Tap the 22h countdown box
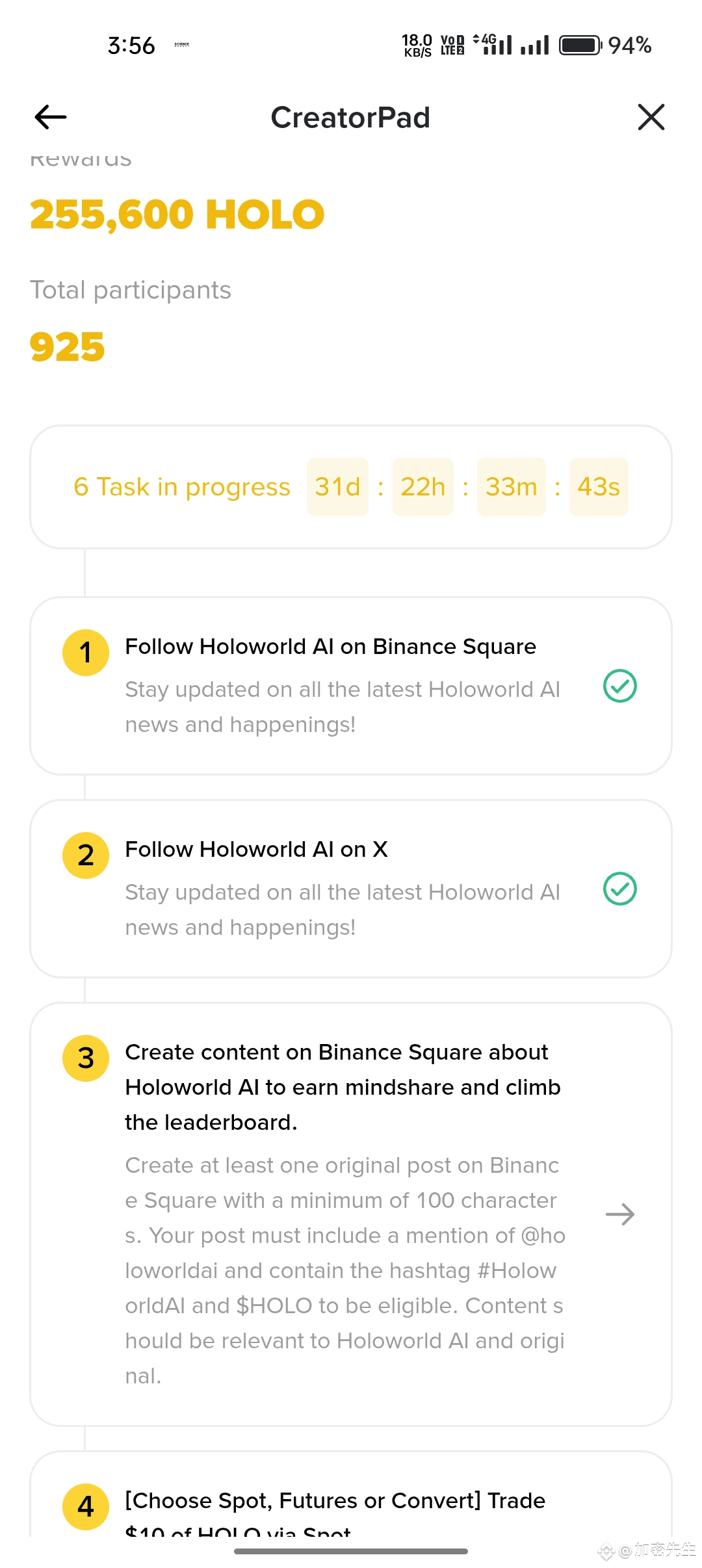702x1568 pixels. click(422, 487)
